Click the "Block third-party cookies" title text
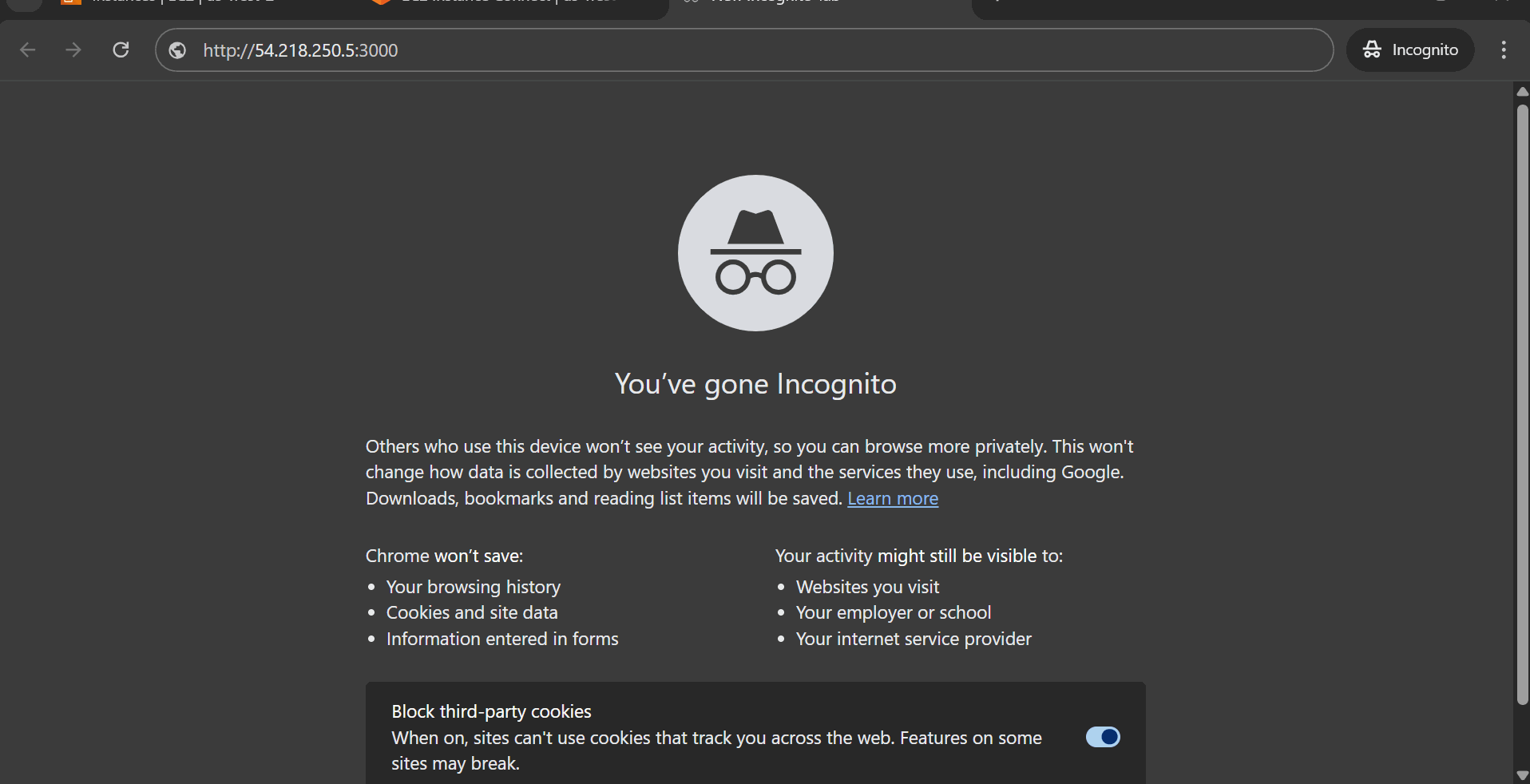 (491, 711)
